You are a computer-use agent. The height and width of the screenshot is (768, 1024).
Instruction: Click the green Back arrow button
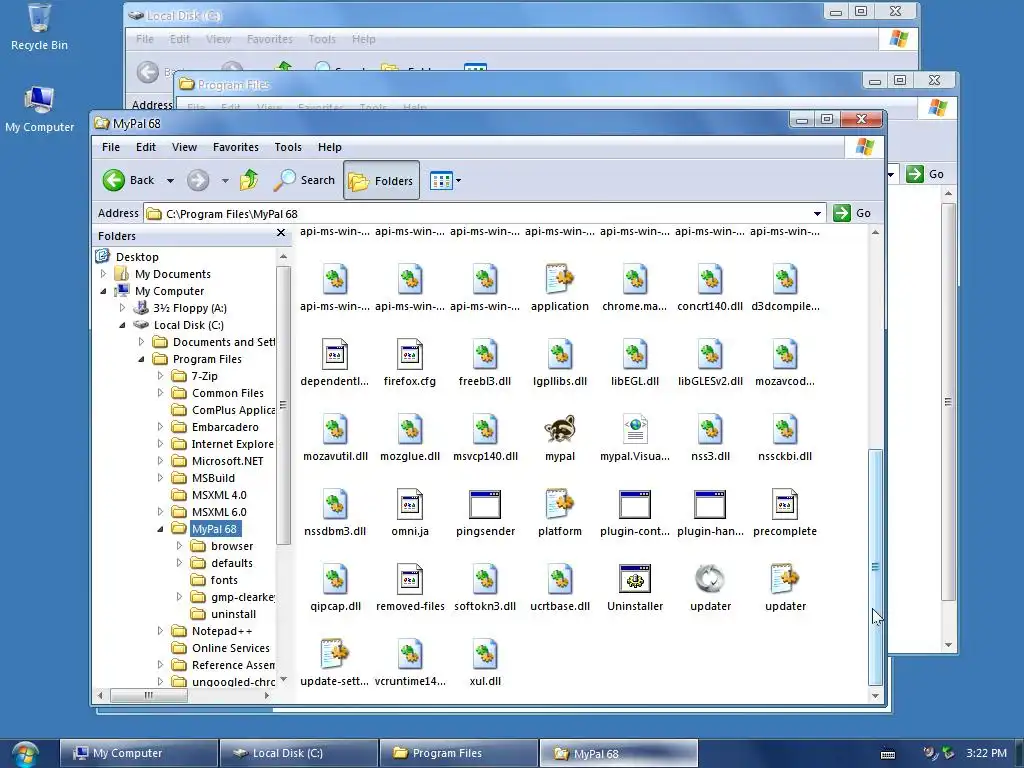(x=114, y=180)
